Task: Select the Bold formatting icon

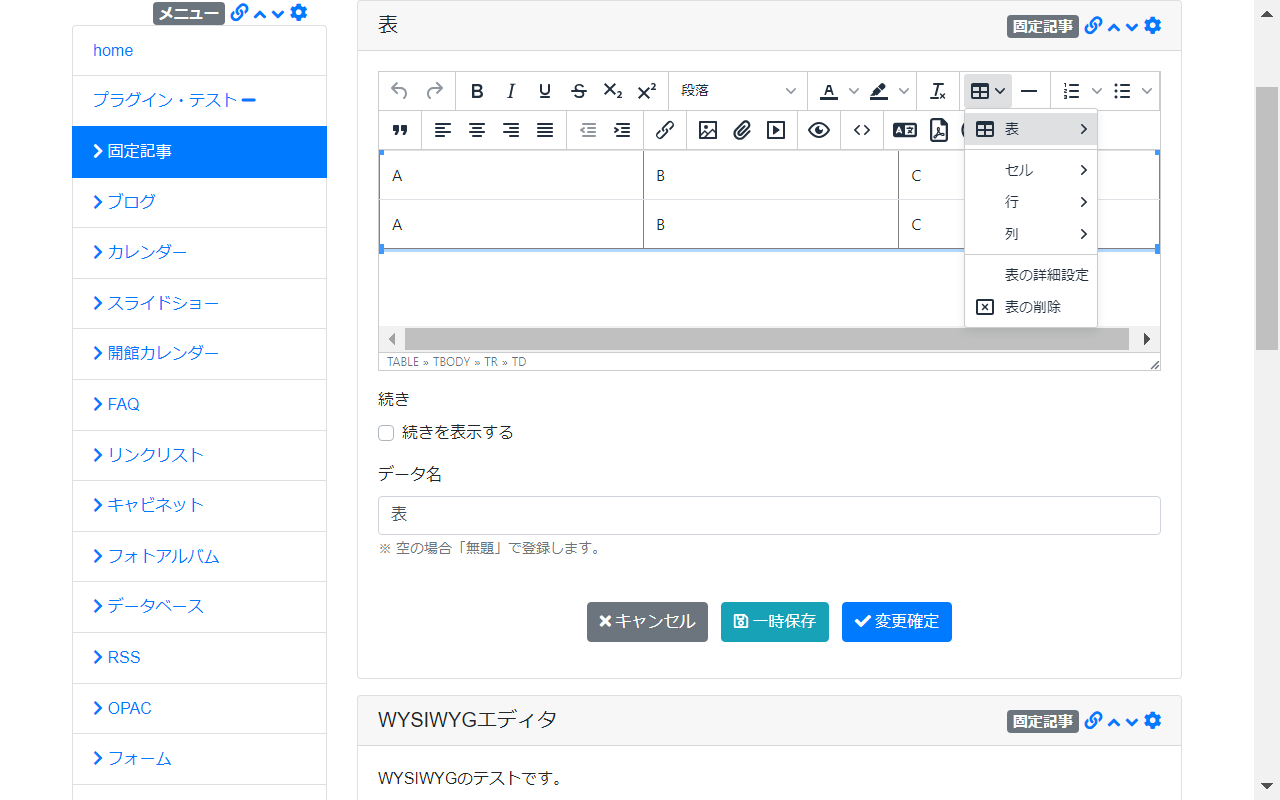Action: 477,91
